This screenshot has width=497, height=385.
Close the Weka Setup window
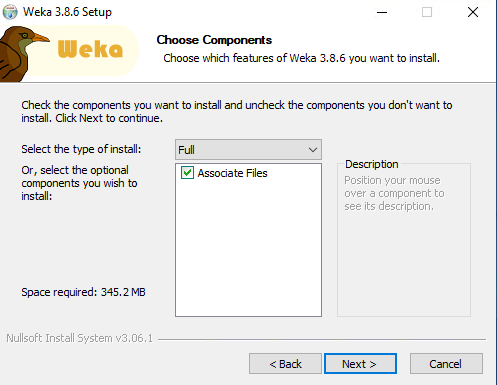tap(473, 12)
